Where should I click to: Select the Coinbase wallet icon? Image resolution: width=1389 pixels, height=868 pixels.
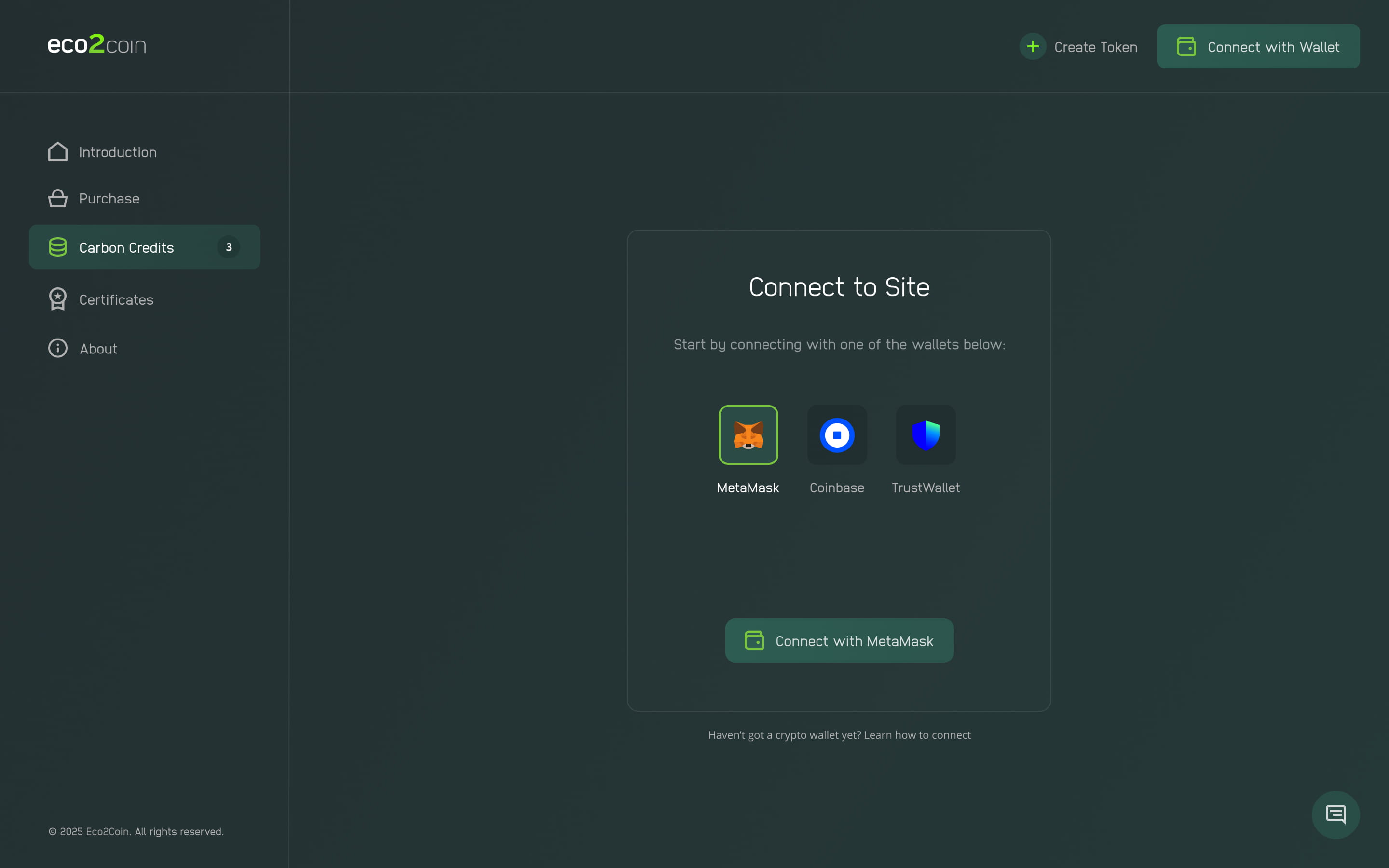click(x=837, y=434)
